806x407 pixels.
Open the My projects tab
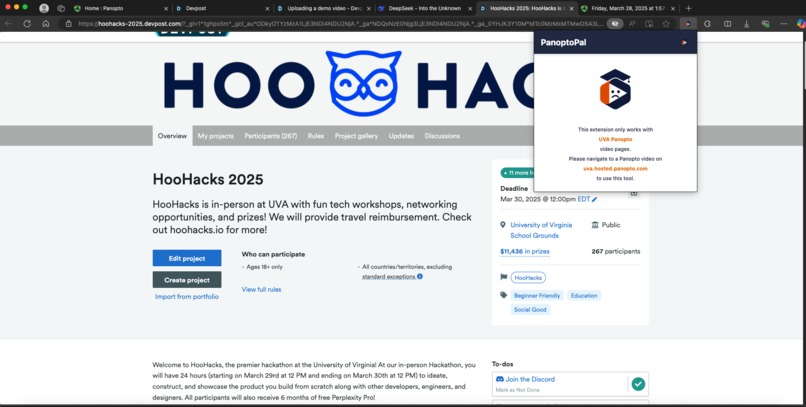point(215,136)
